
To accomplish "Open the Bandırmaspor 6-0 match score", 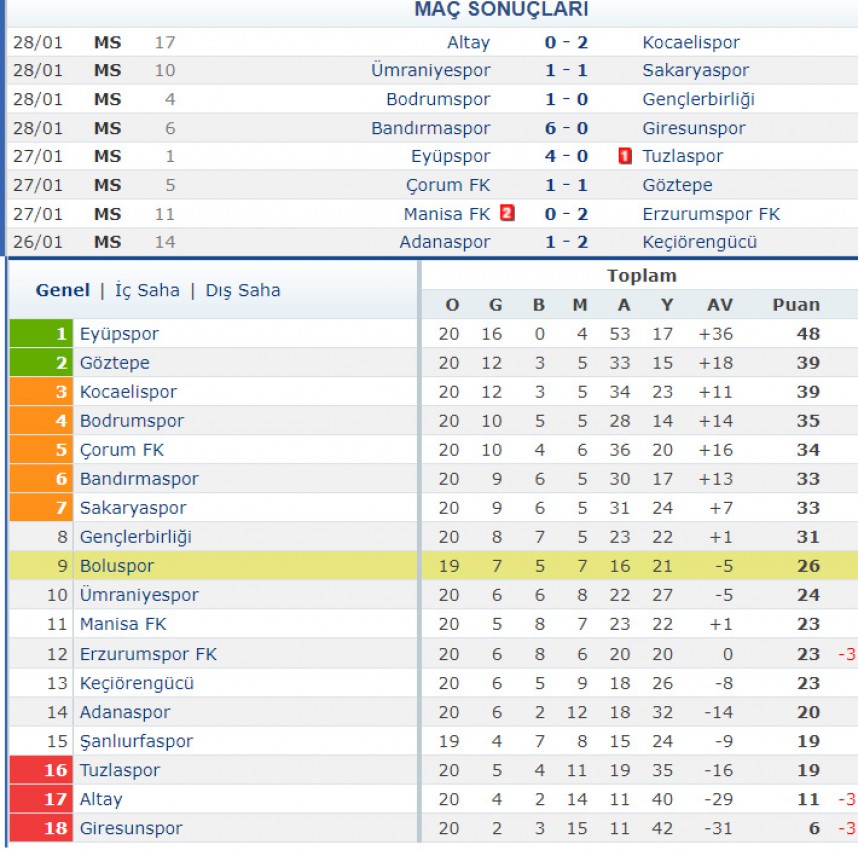I will 566,128.
